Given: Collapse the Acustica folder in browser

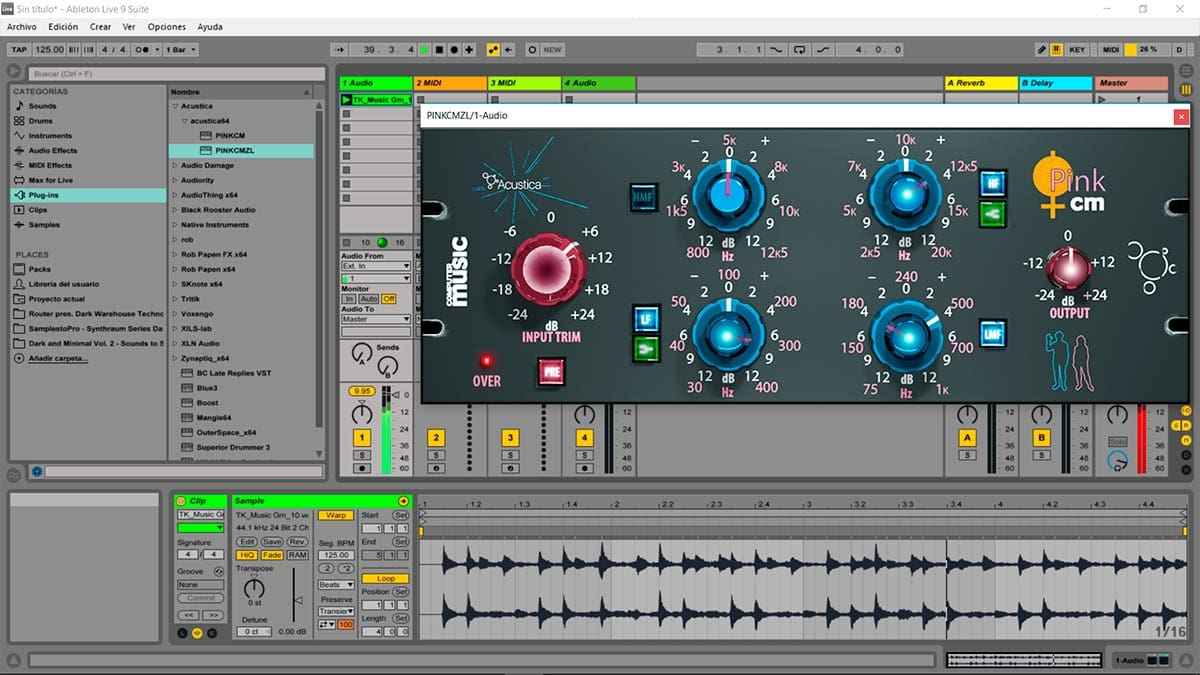Looking at the screenshot, I should 175,106.
